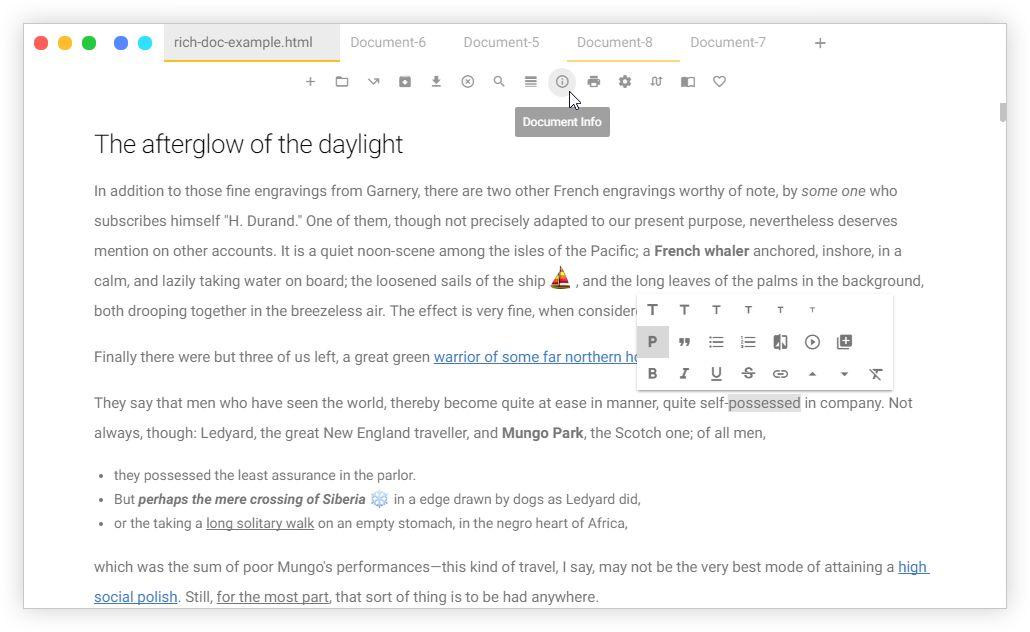
Task: Open search with the magnifier icon
Action: tap(499, 81)
